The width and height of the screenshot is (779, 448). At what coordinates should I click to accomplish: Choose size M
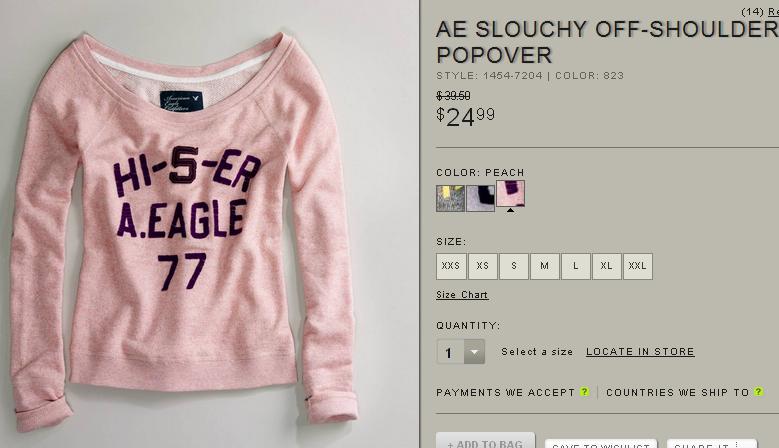point(545,266)
